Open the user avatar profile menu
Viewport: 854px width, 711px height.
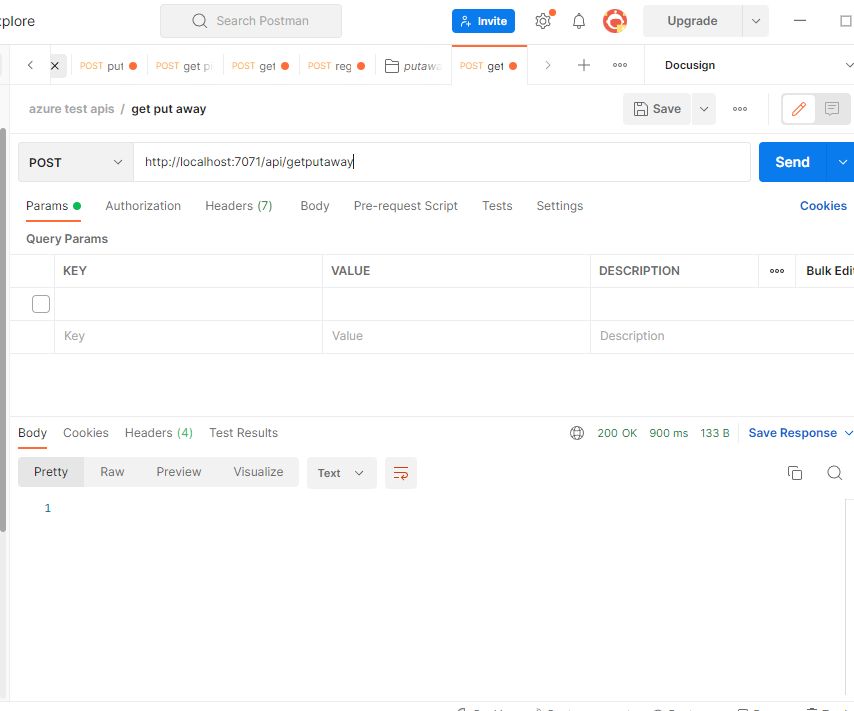[x=615, y=21]
